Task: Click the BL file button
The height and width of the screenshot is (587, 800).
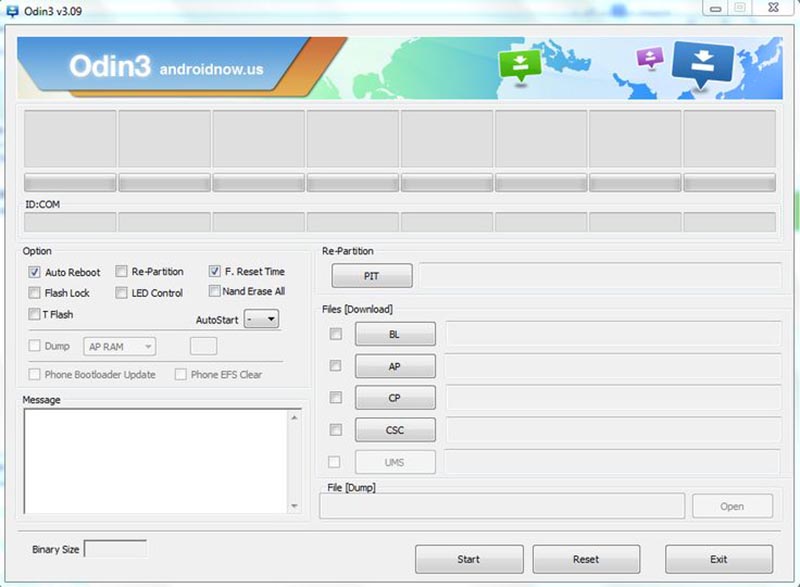Action: coord(395,334)
